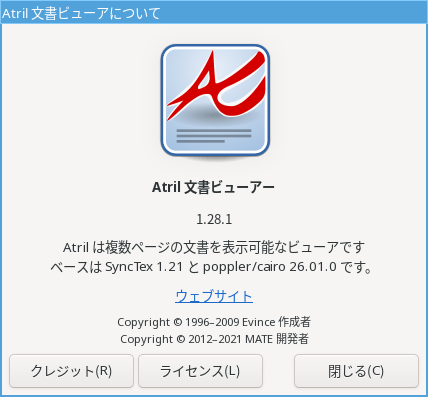Screen dimensions: 428x397
Task: Click the 'Copyright © 2012–2021 MATE 開発者' line
Action: [214, 339]
